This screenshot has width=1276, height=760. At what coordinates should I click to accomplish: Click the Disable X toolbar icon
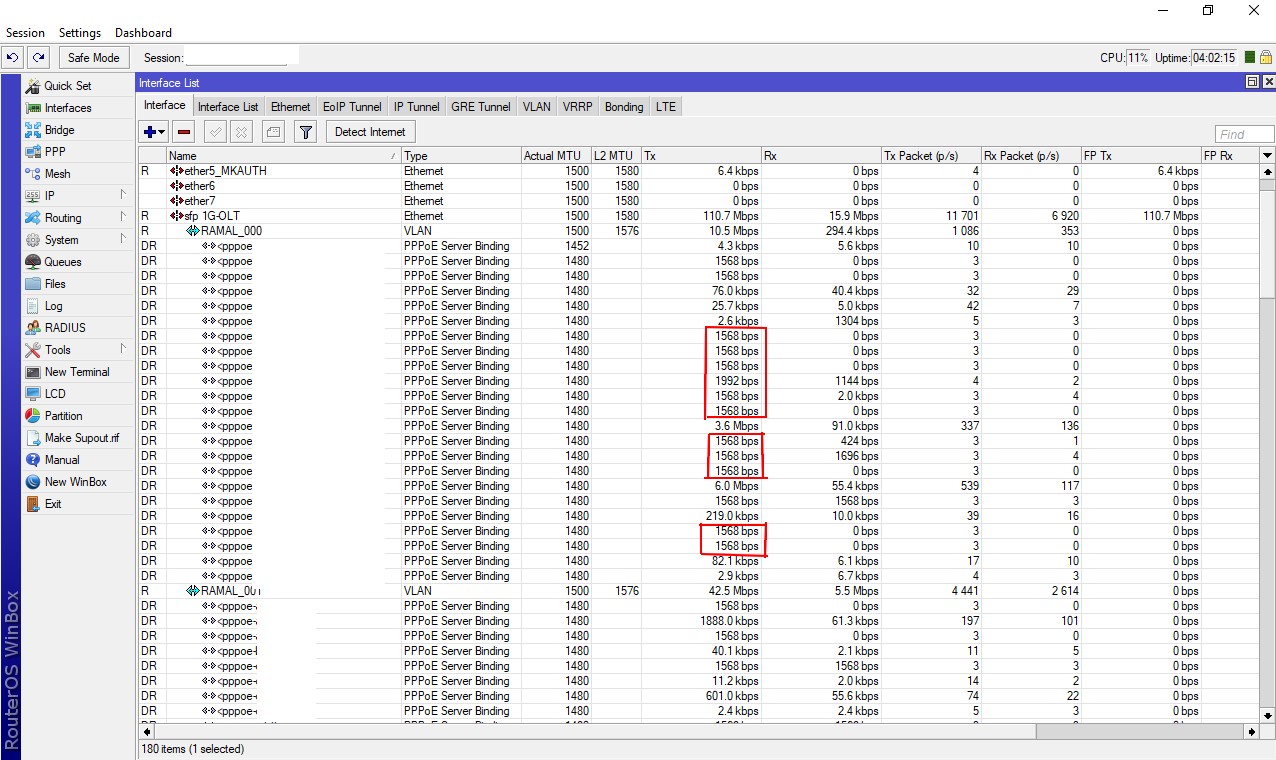[241, 132]
